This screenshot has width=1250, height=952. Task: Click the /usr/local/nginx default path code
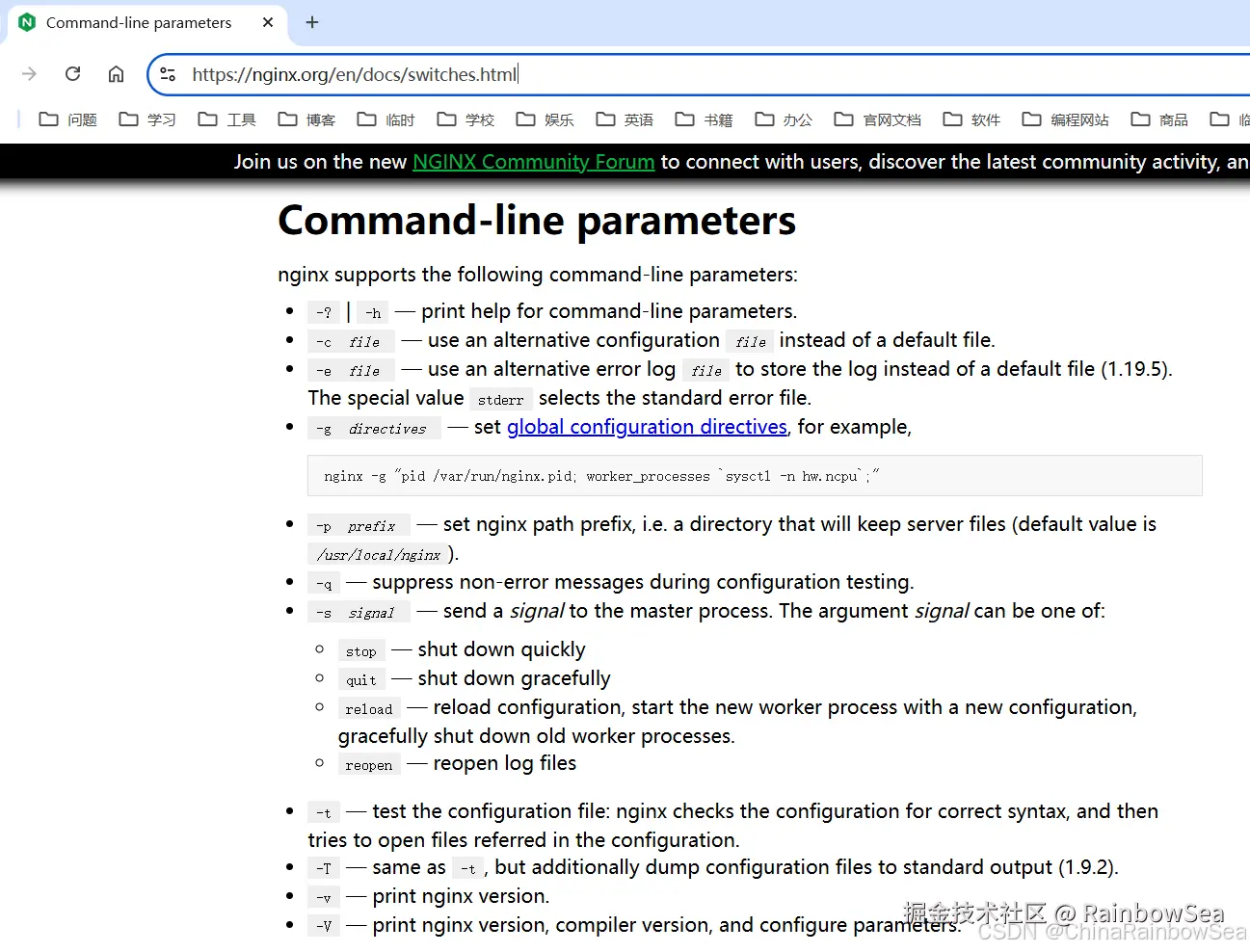point(378,554)
